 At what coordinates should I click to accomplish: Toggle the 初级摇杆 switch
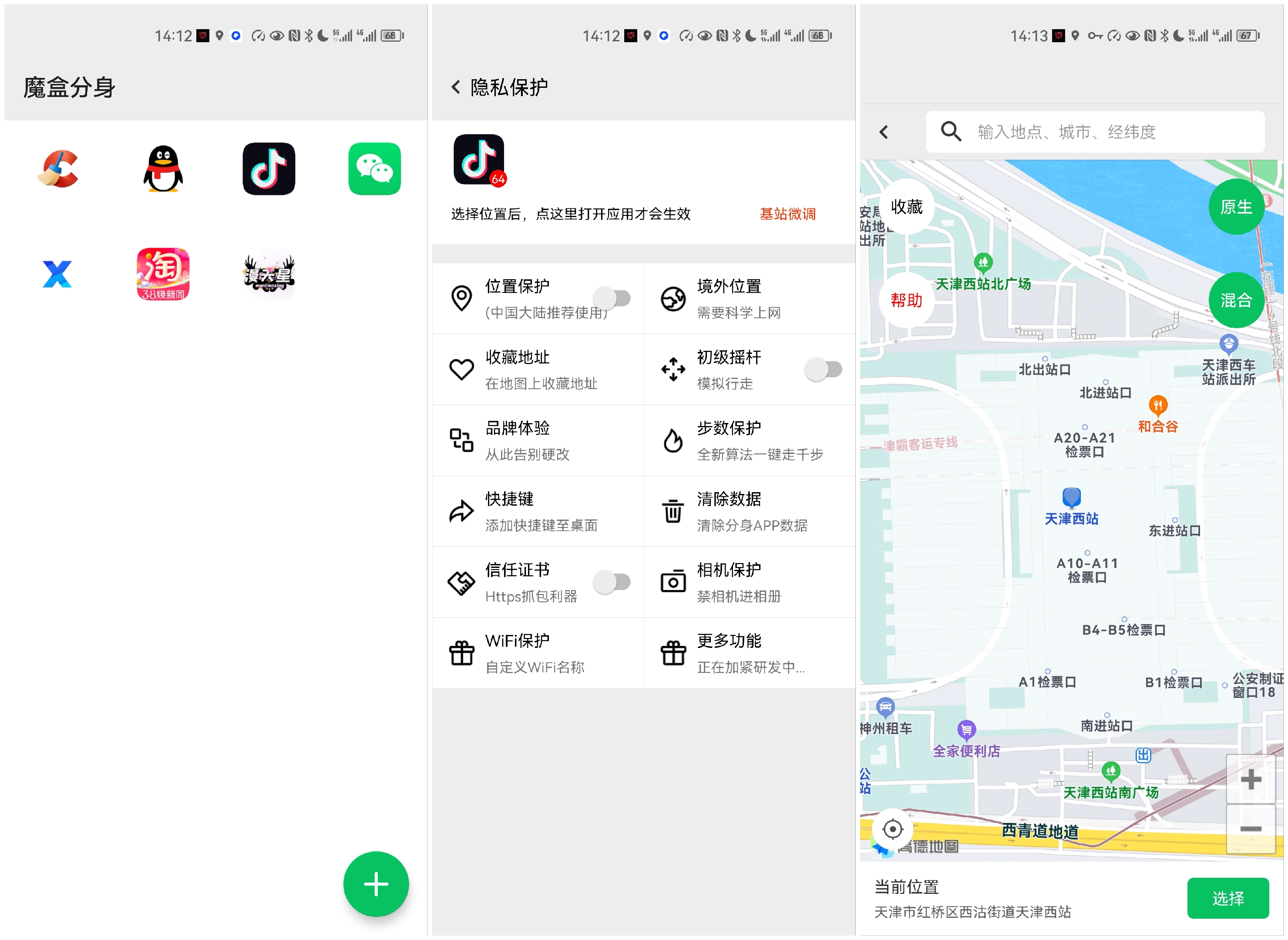[x=823, y=369]
